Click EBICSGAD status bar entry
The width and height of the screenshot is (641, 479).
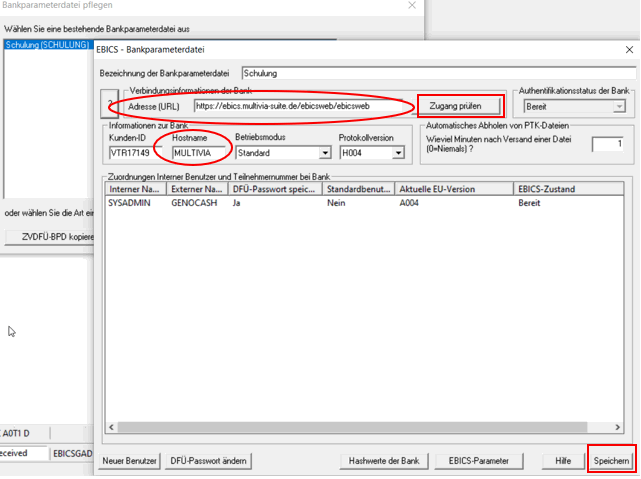(x=72, y=454)
